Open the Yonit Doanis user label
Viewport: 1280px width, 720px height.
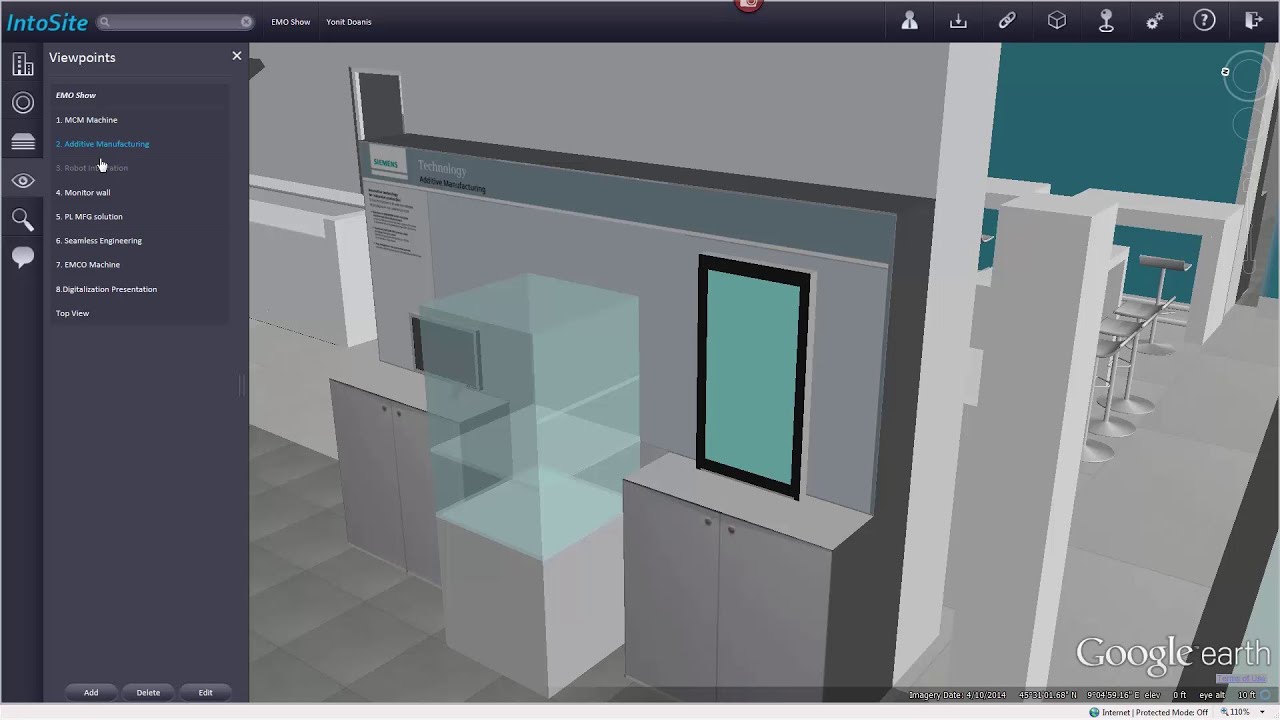point(349,22)
